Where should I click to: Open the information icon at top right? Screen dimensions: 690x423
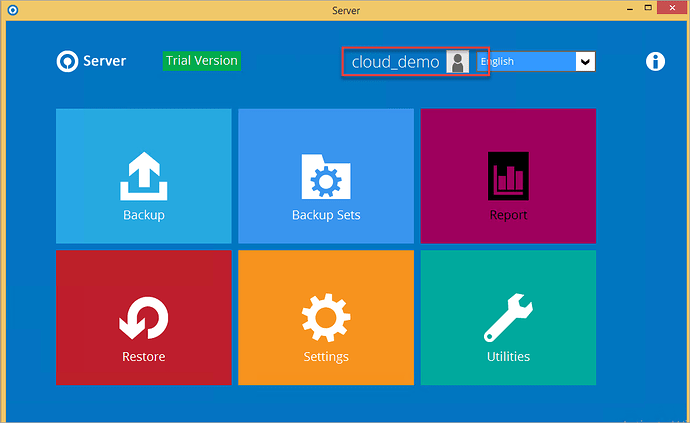(x=655, y=61)
